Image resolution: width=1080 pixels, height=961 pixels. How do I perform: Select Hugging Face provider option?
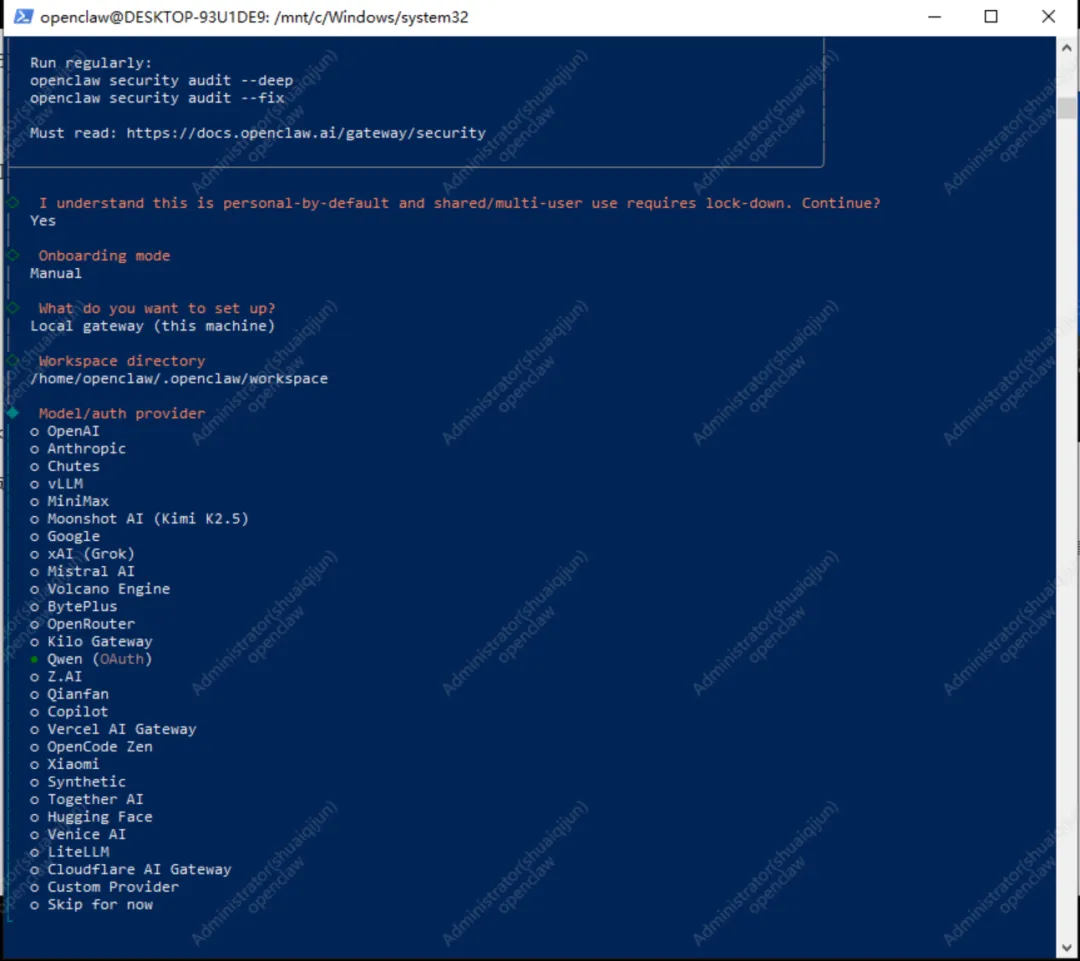(92, 817)
